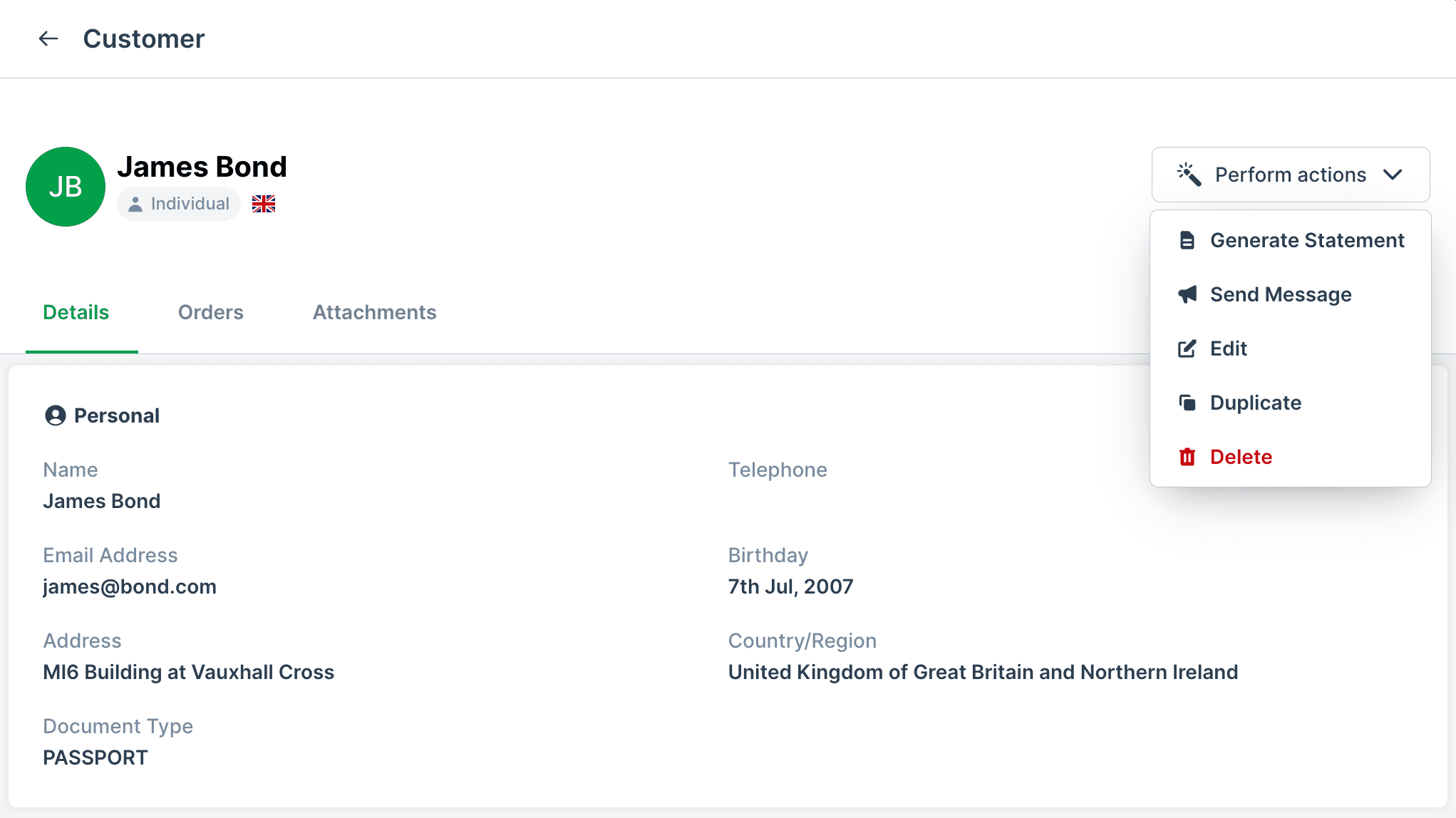Collapse the Perform actions dropdown chevron
Image resolution: width=1456 pixels, height=818 pixels.
tap(1393, 175)
